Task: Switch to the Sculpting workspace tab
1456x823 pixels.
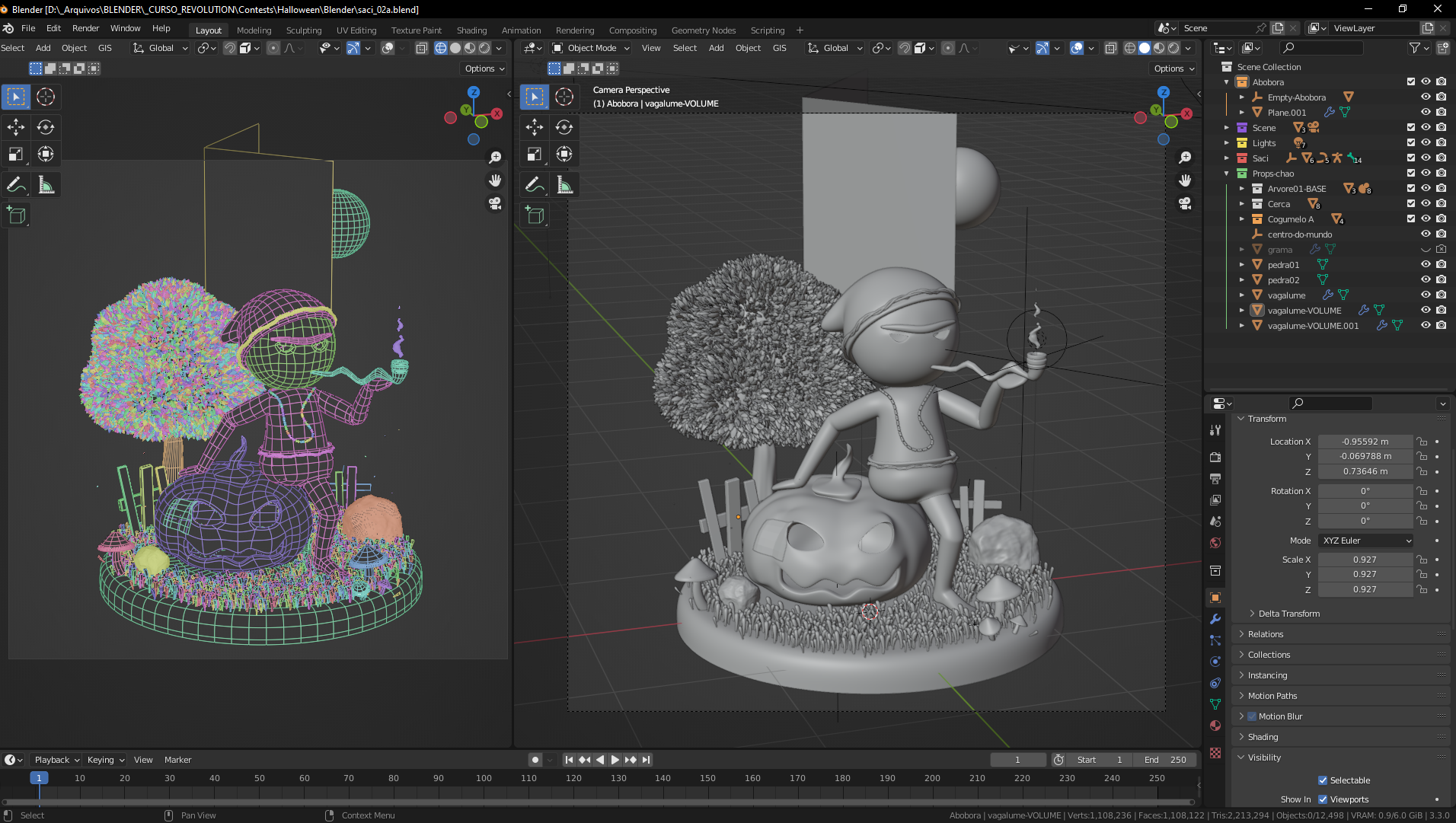Action: click(303, 30)
